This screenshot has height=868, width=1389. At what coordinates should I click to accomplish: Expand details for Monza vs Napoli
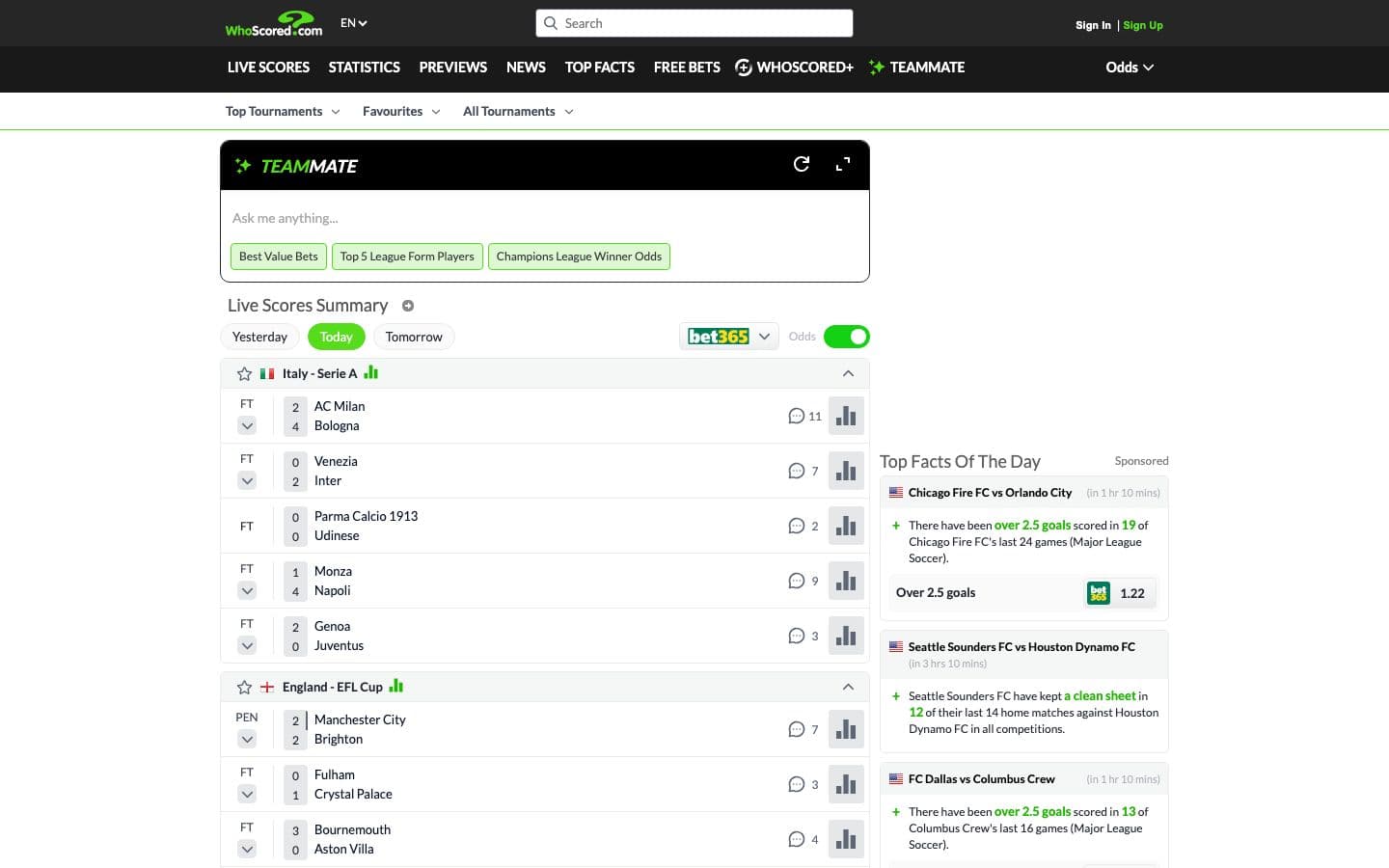[247, 590]
